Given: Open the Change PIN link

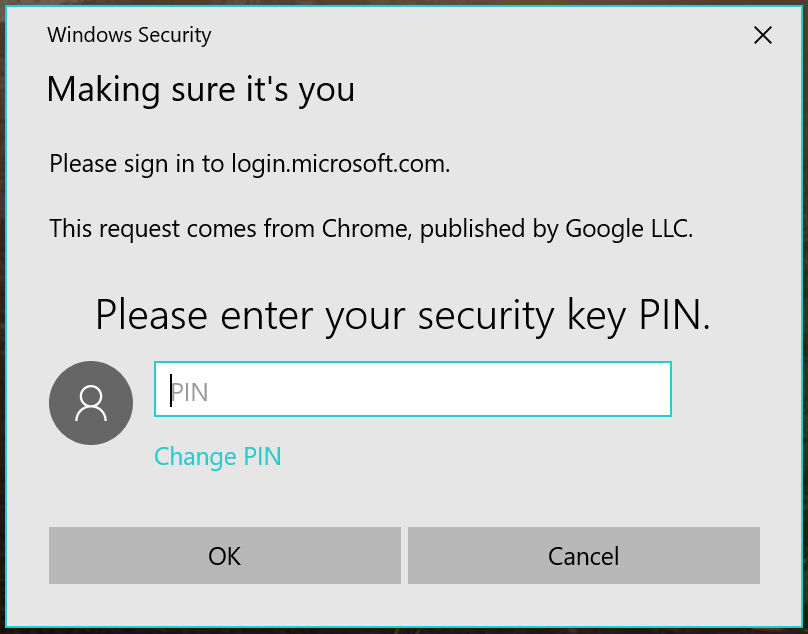Looking at the screenshot, I should click(217, 457).
